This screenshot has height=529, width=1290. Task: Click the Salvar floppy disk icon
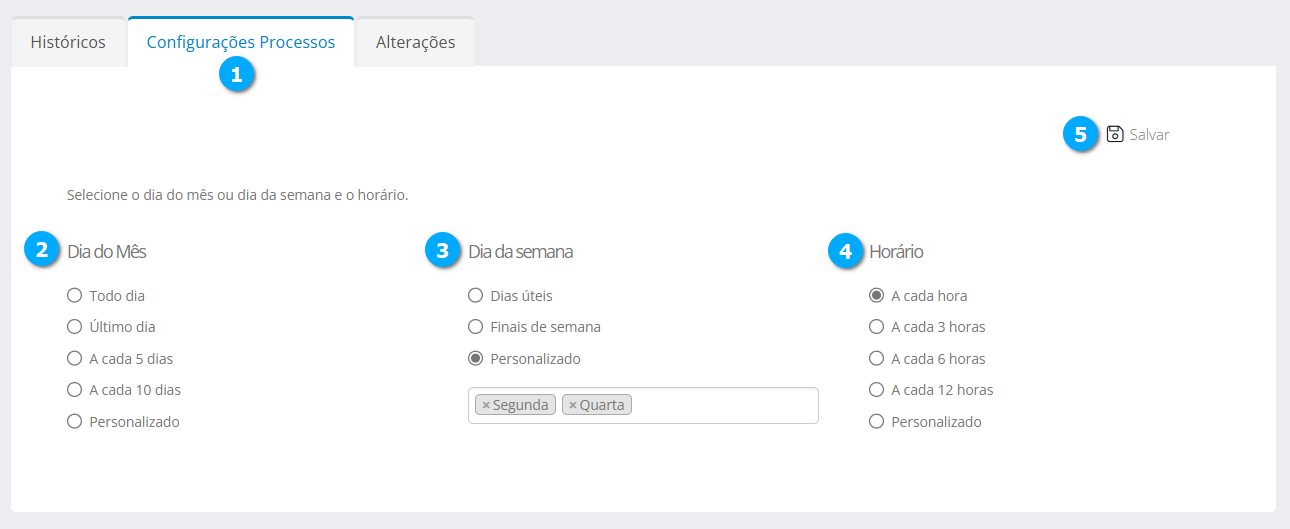tap(1115, 134)
